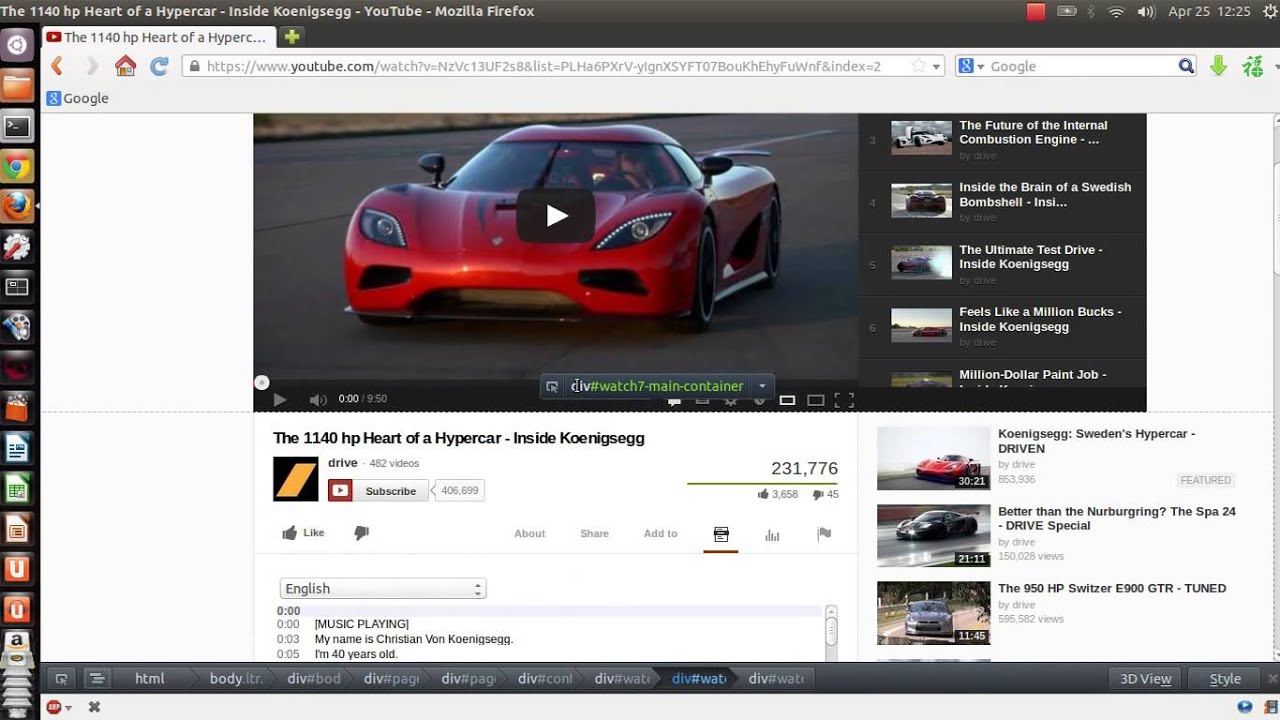Image resolution: width=1280 pixels, height=720 pixels.
Task: Select the div#bod breadcrumb
Action: (314, 679)
